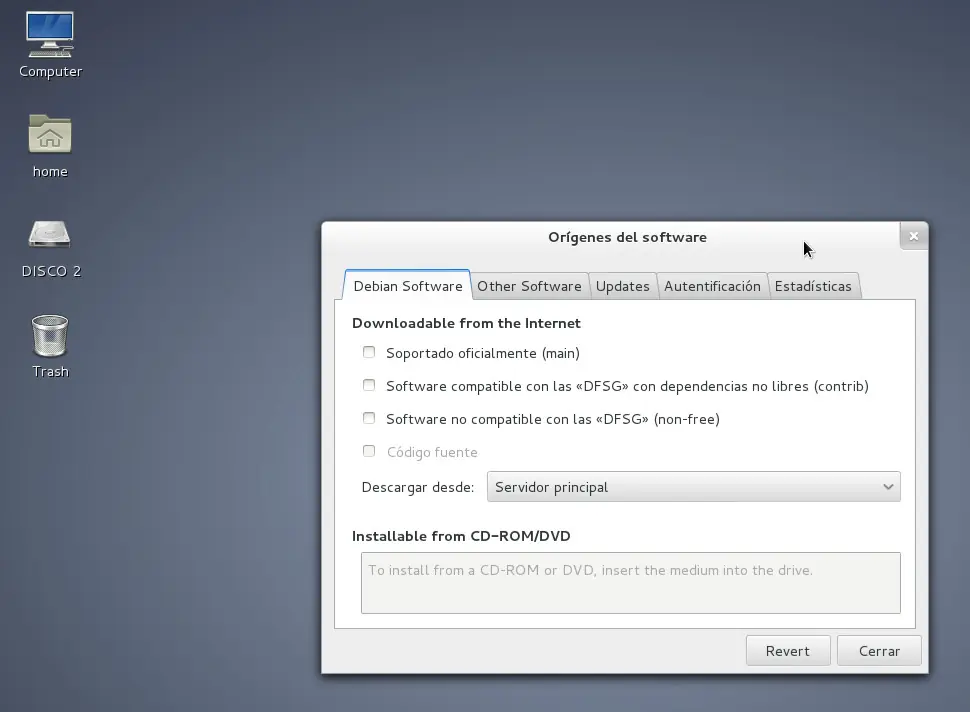The height and width of the screenshot is (712, 970).
Task: Go to the Autentificación tab
Action: (x=712, y=286)
